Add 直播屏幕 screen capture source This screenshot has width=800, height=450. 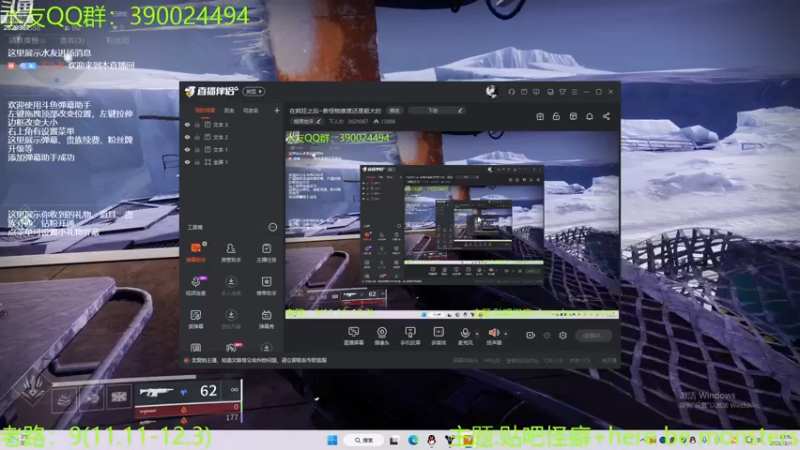[x=354, y=336]
